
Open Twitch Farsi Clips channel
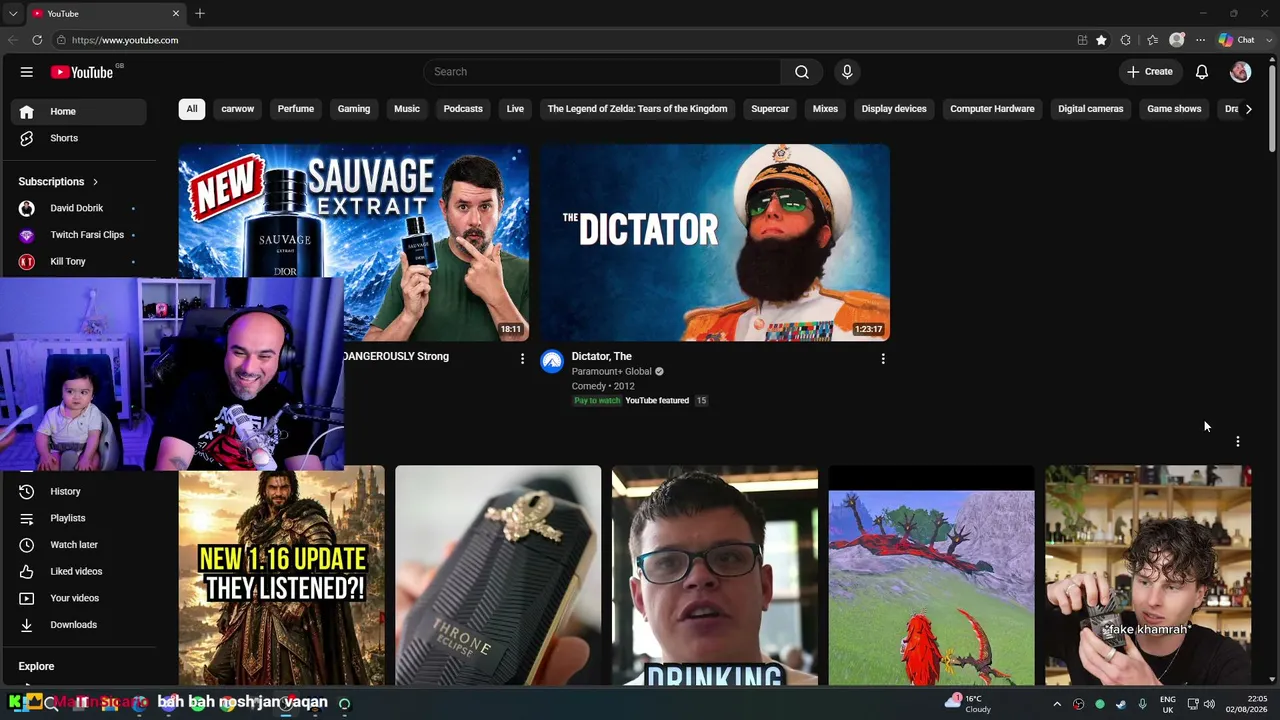[79, 235]
